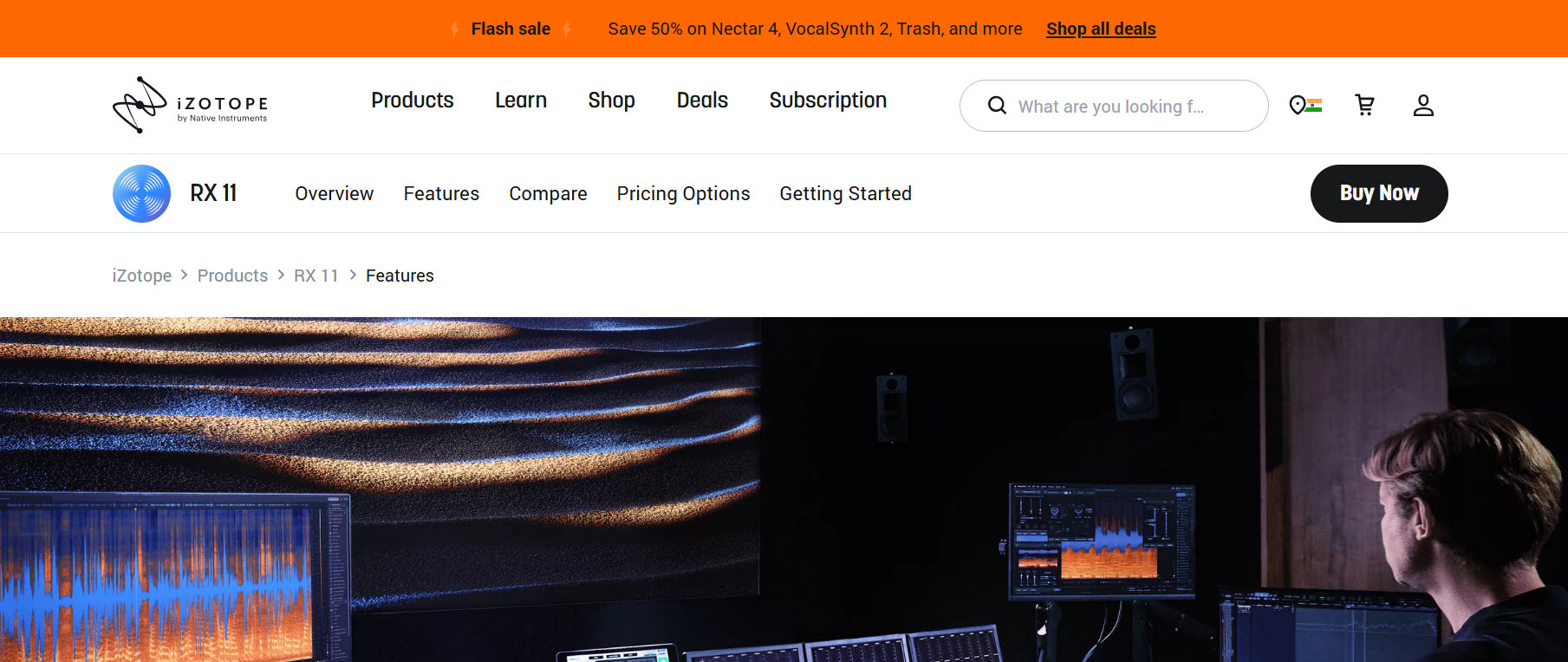Click the iZotope logo in header
1568x662 pixels.
(190, 106)
